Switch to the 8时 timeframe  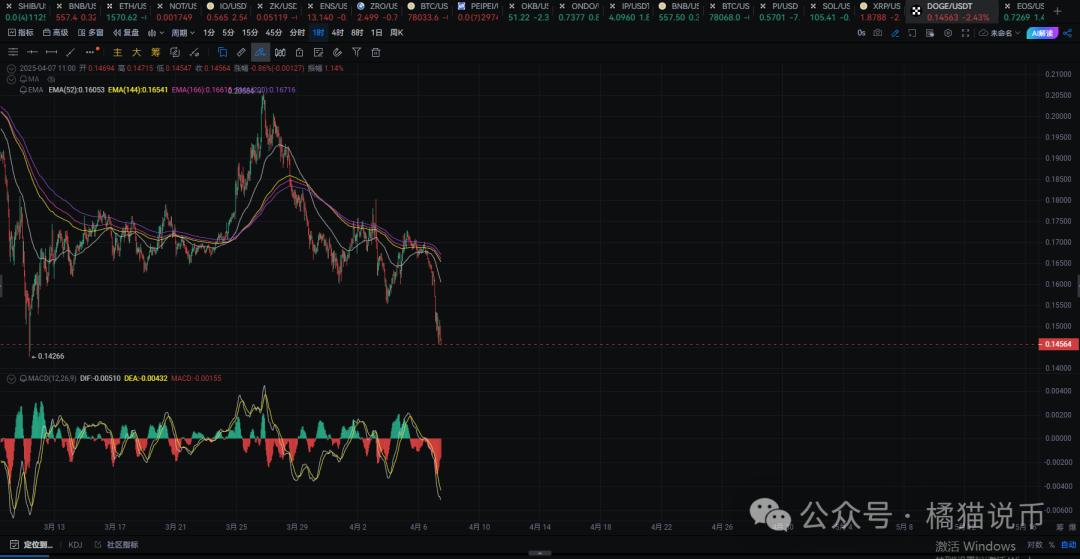coord(357,32)
